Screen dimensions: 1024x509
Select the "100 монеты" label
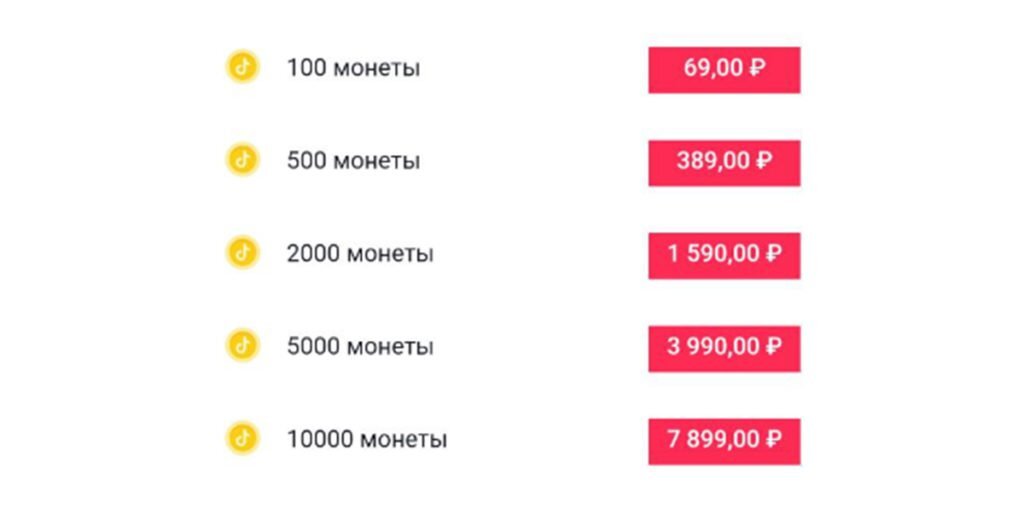tap(353, 68)
